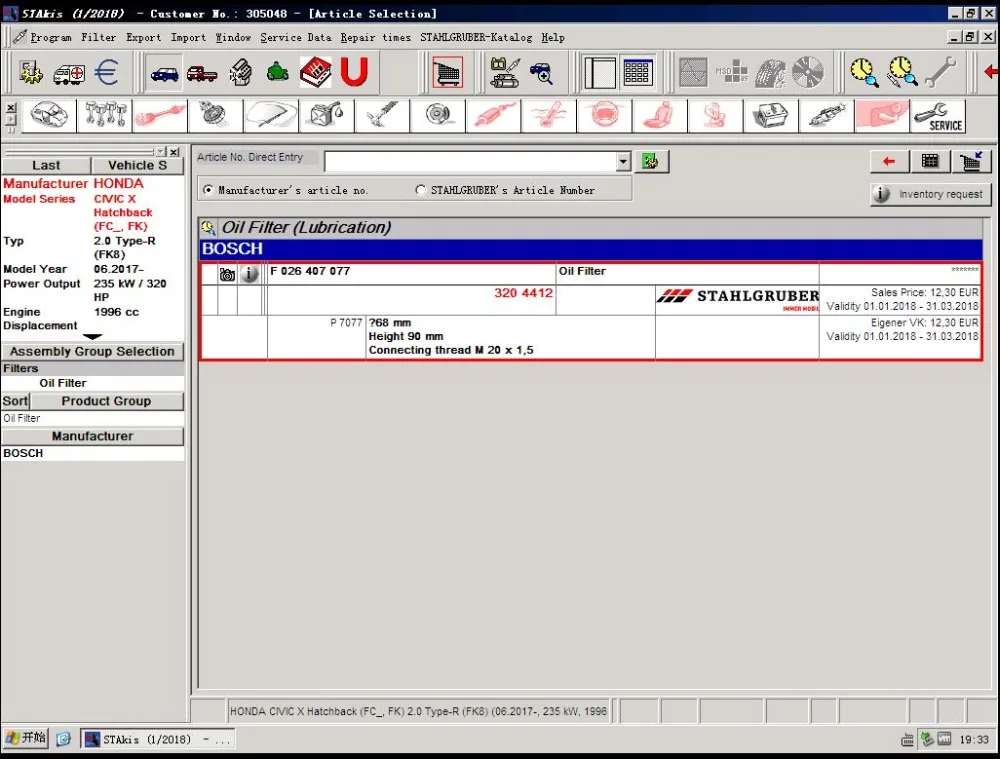This screenshot has height=759, width=1000.
Task: Open the Help menu
Action: (x=553, y=38)
